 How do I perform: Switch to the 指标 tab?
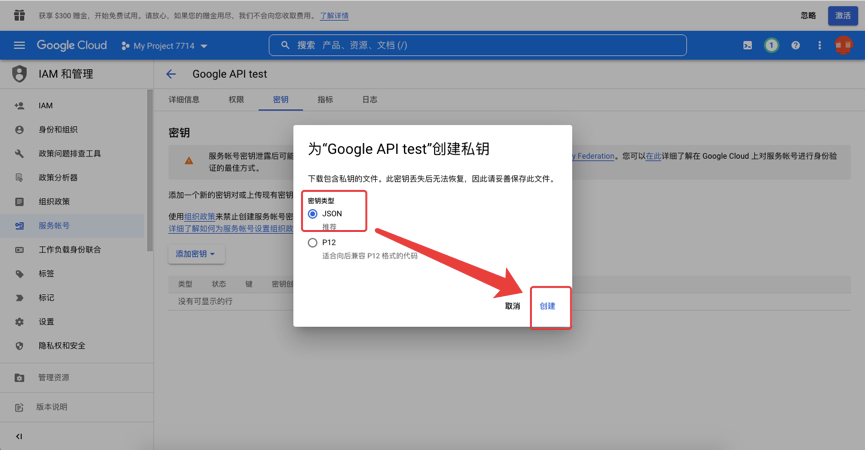[325, 99]
